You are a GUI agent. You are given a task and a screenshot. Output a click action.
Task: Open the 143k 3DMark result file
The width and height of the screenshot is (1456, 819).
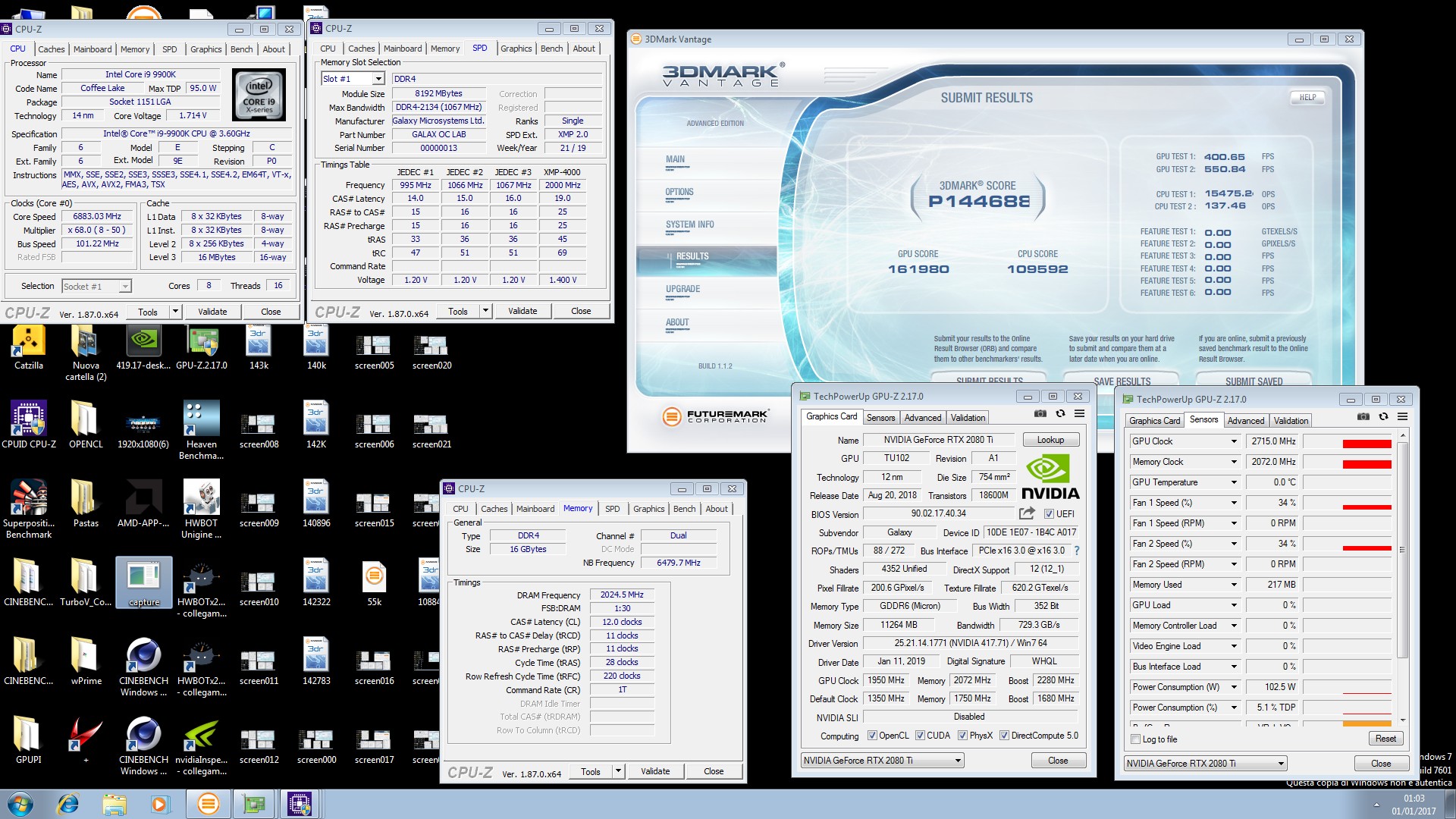click(259, 348)
